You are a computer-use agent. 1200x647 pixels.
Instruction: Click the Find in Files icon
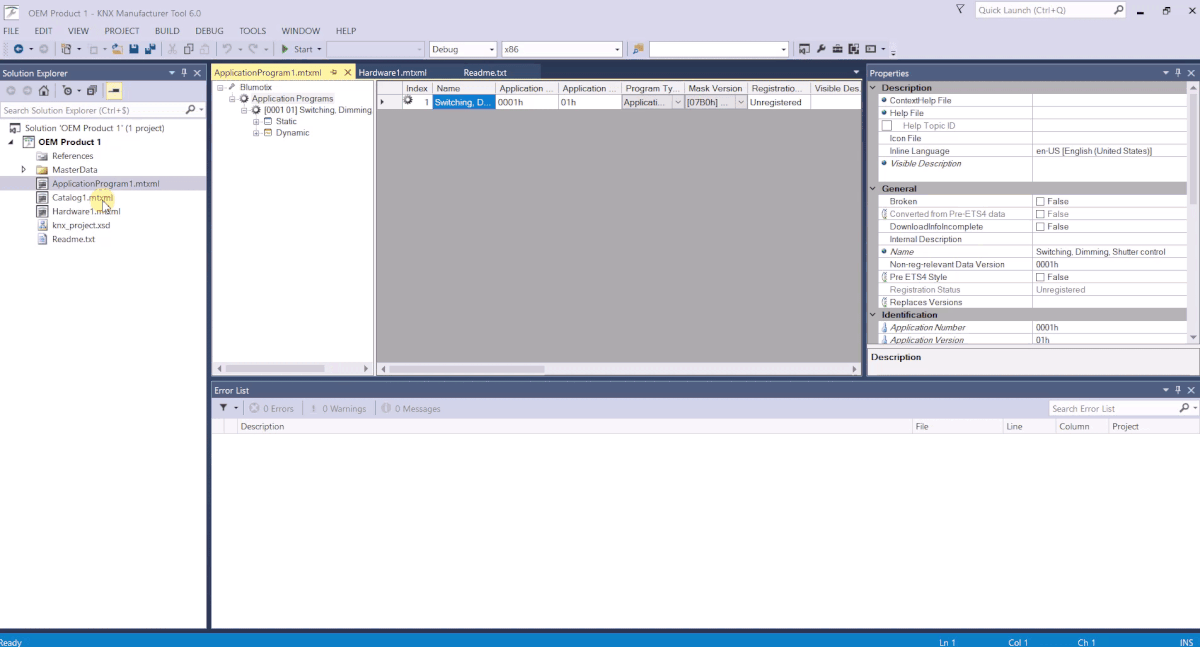coord(638,49)
